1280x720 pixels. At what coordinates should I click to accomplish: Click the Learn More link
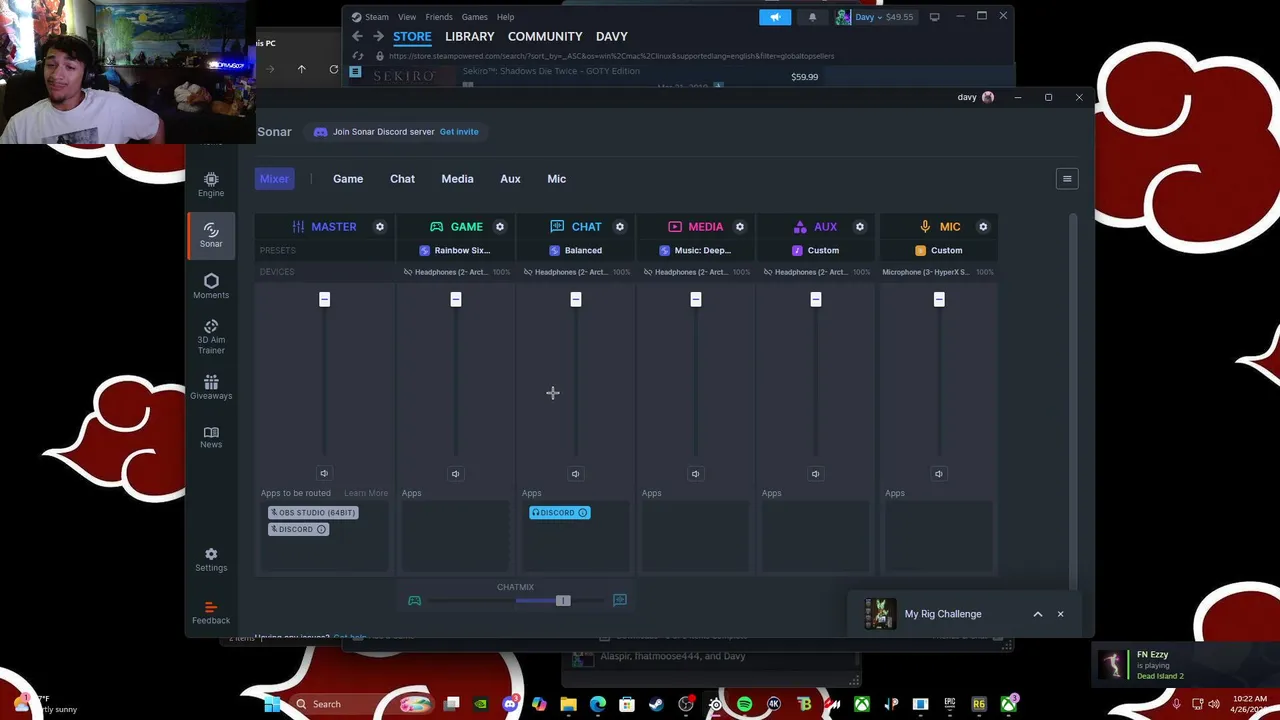366,493
